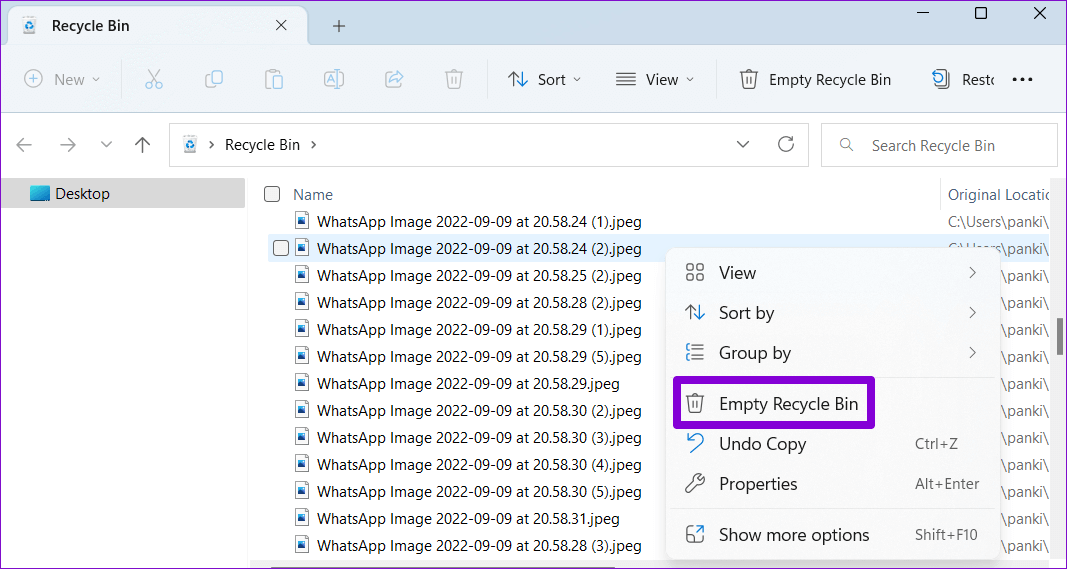Click the Cut scissors icon in toolbar

coord(154,80)
